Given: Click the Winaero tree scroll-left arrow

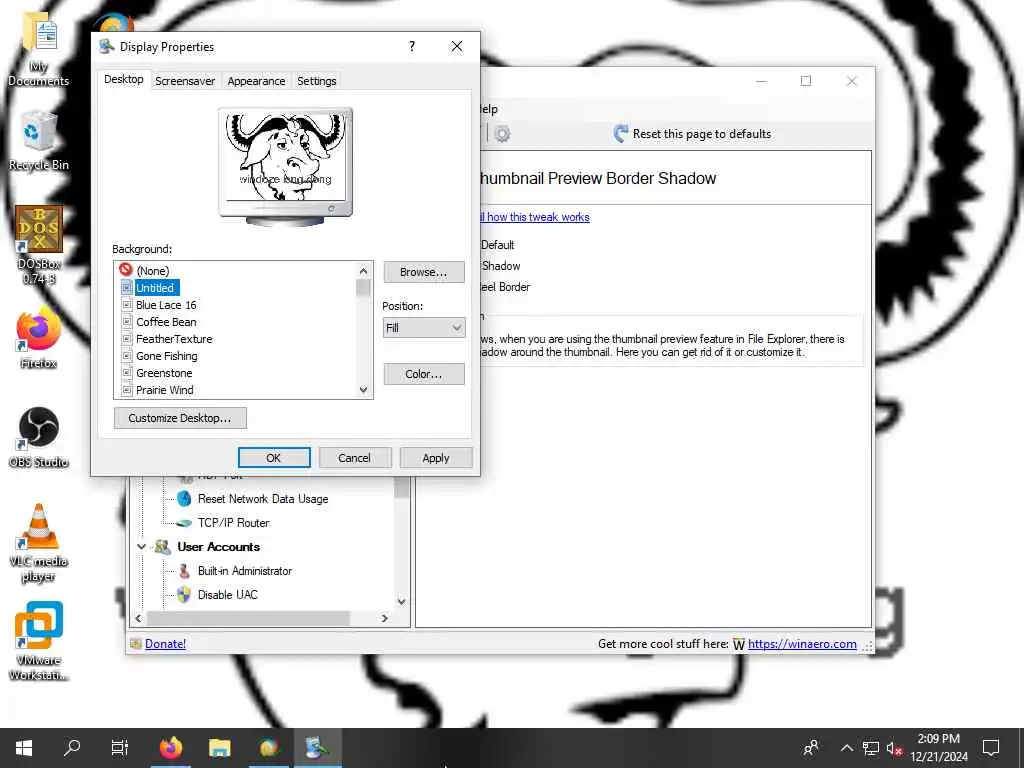Looking at the screenshot, I should point(138,618).
